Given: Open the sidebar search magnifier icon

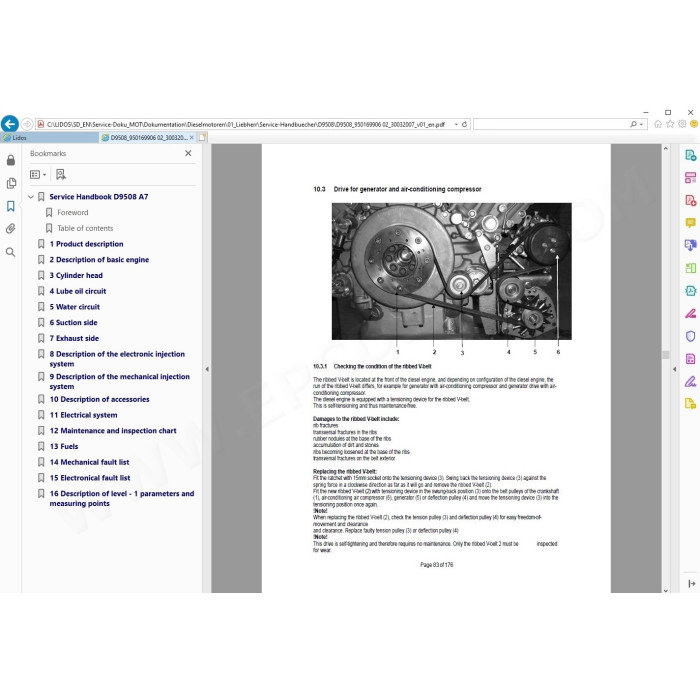Looking at the screenshot, I should coord(11,252).
